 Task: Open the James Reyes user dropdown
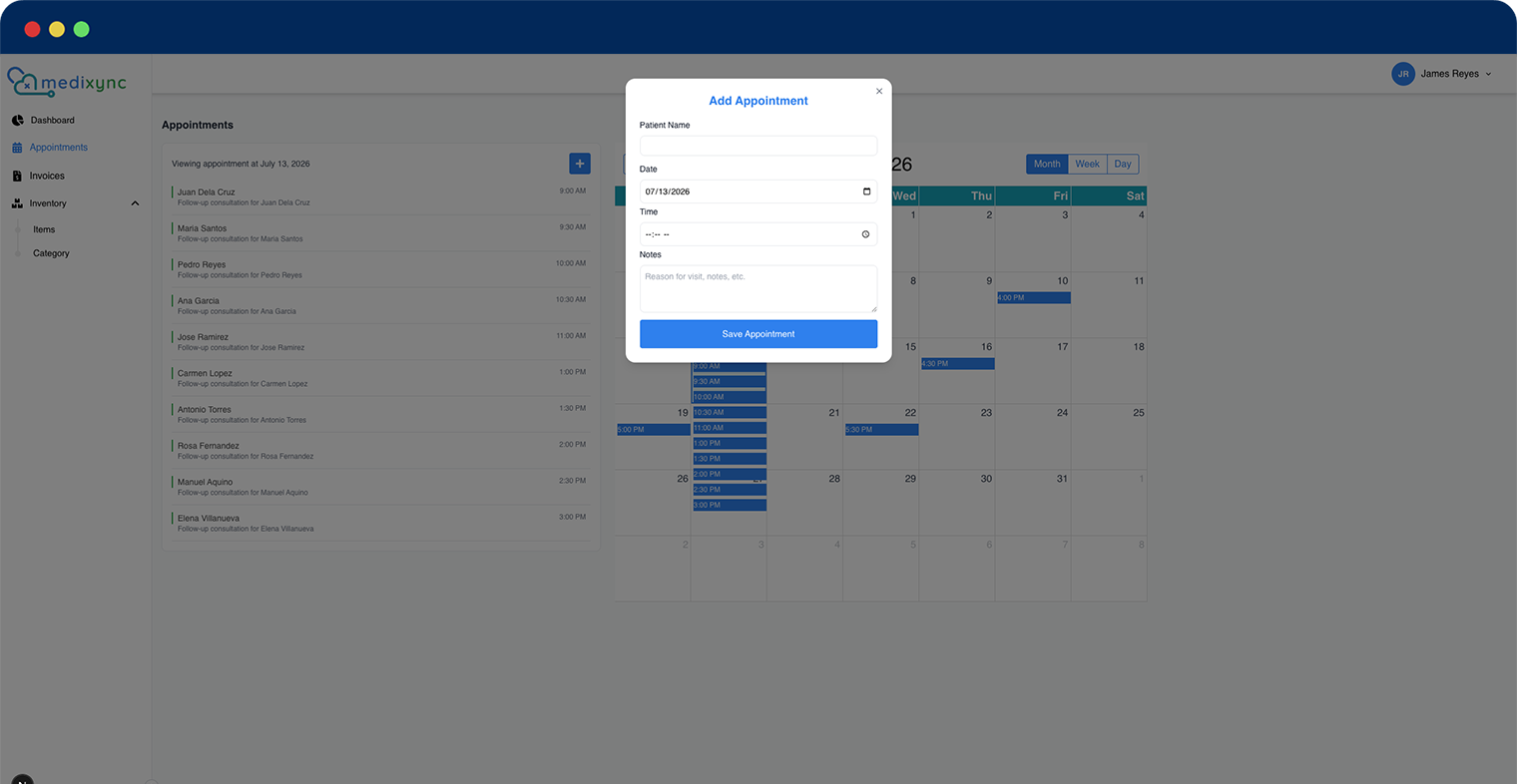click(x=1442, y=74)
